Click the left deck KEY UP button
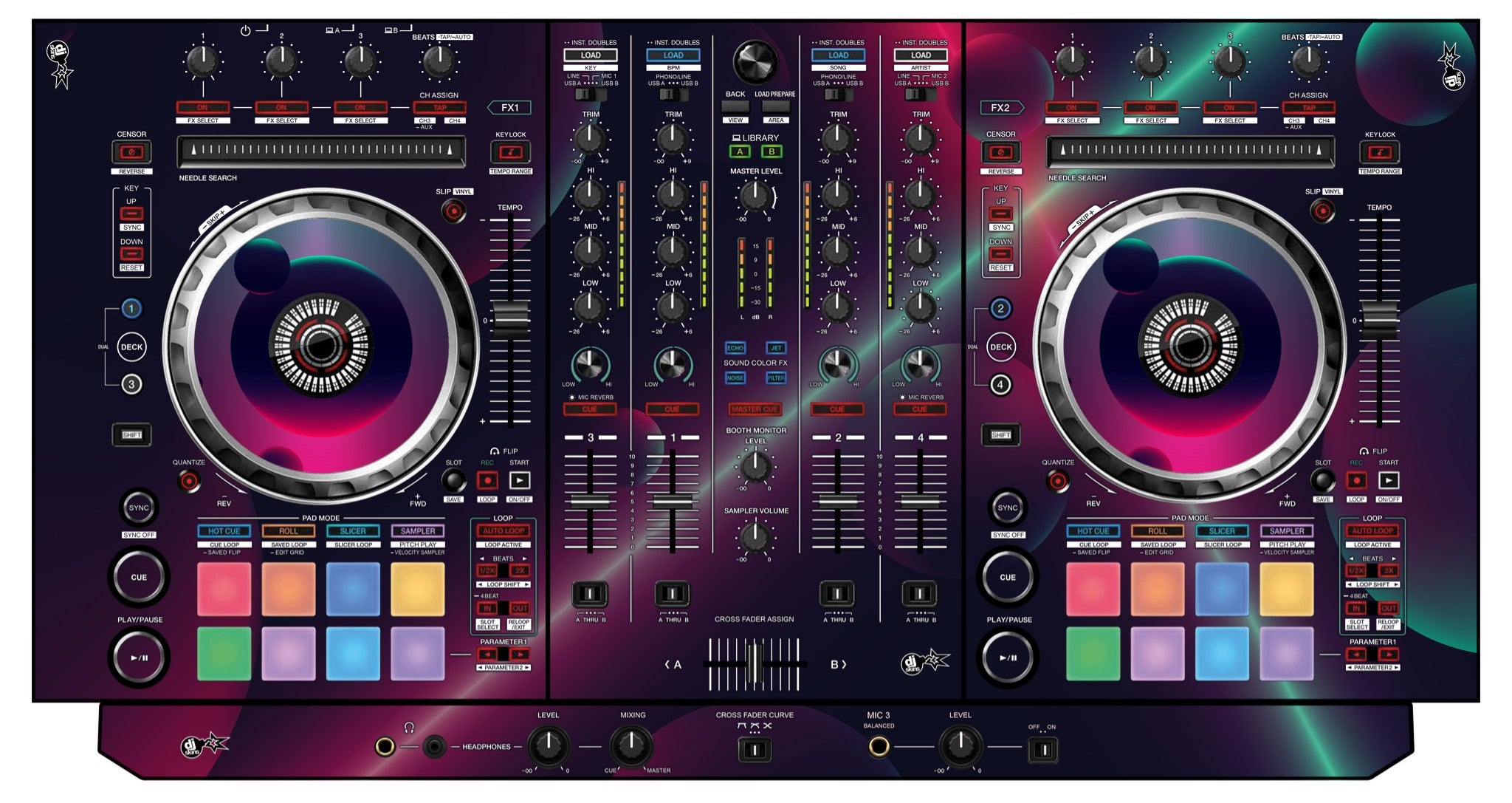 click(131, 213)
